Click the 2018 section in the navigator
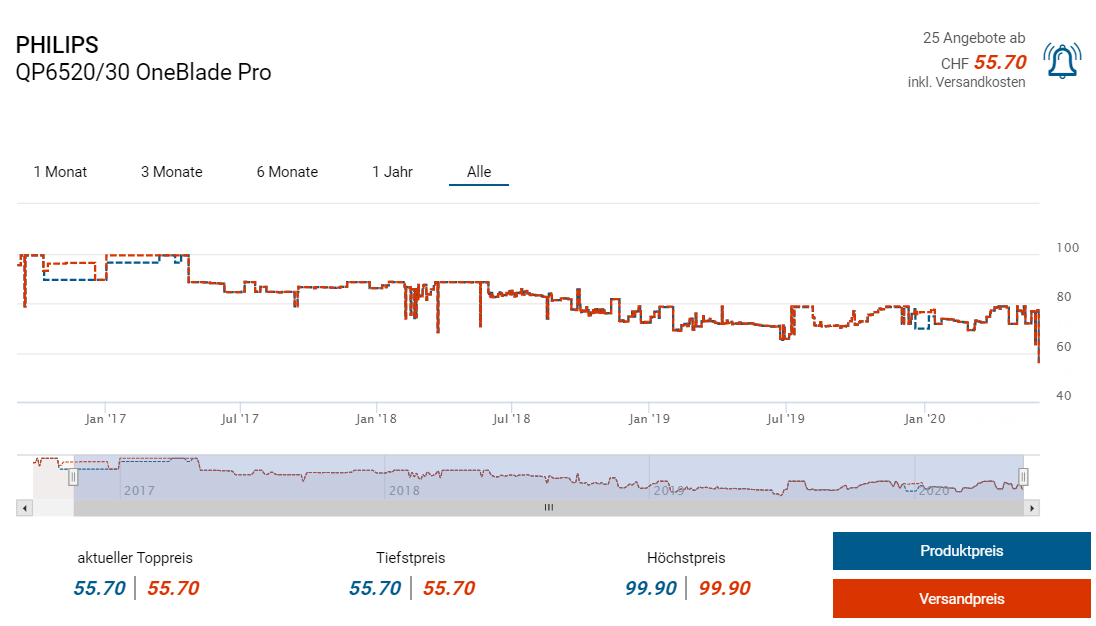 point(404,490)
